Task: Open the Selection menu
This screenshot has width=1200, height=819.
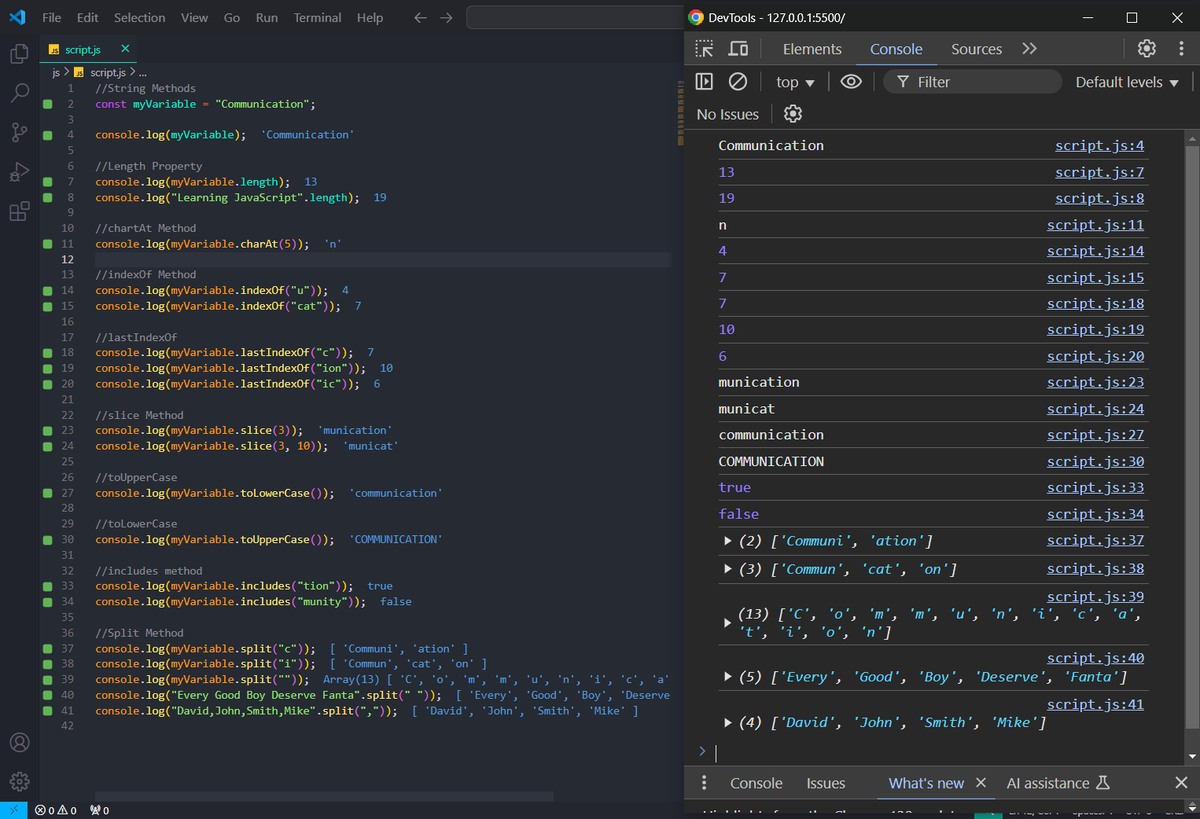Action: pyautogui.click(x=140, y=18)
